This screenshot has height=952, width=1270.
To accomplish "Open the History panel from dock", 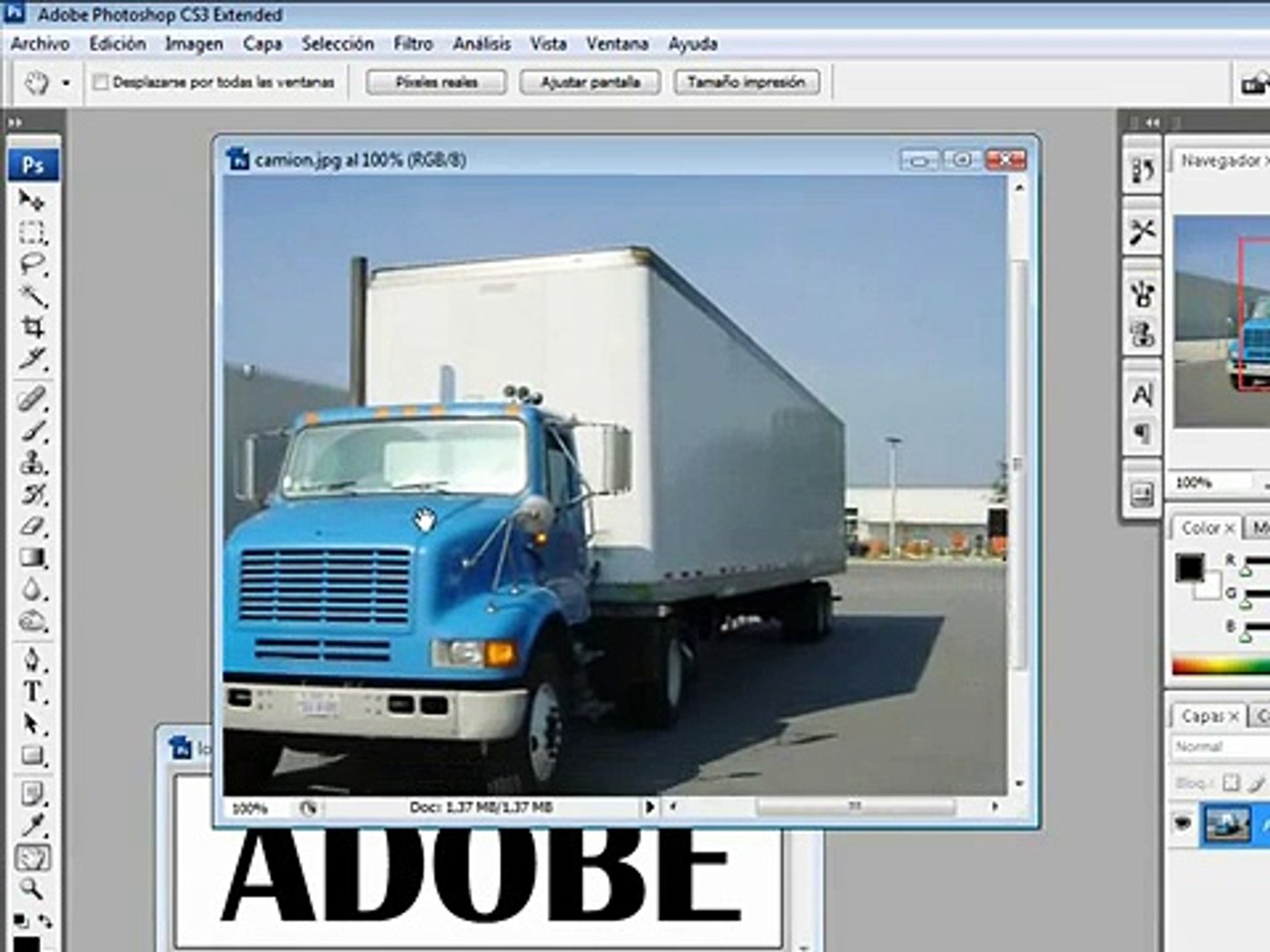I will [x=1142, y=170].
